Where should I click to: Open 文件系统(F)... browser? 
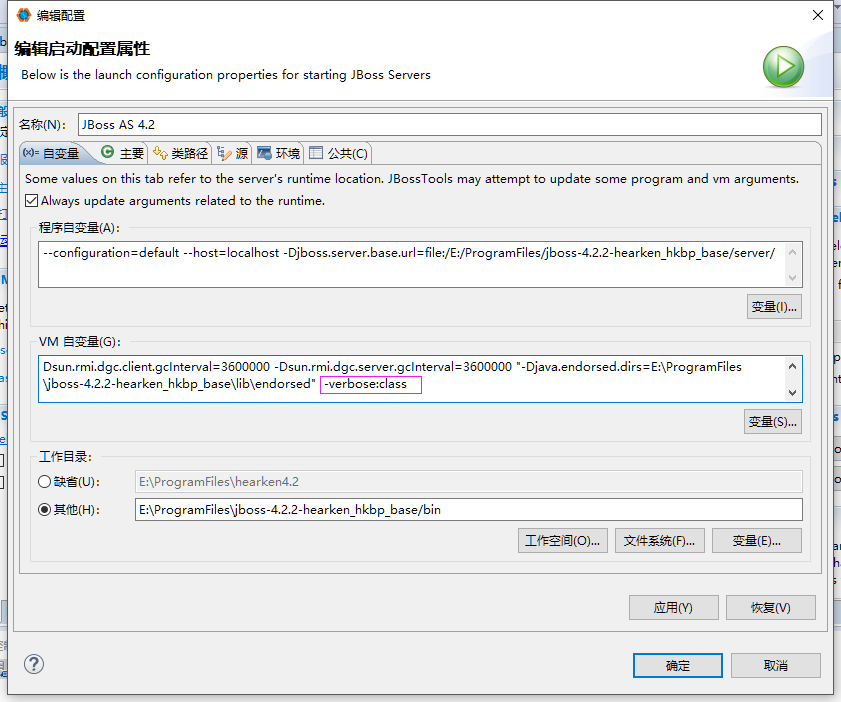pos(659,541)
